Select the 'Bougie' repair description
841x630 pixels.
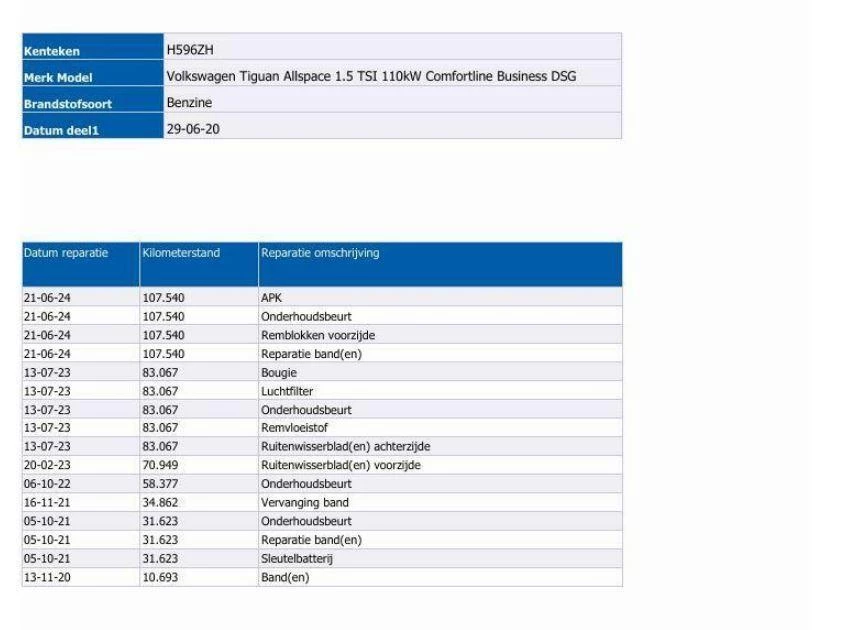pyautogui.click(x=279, y=373)
